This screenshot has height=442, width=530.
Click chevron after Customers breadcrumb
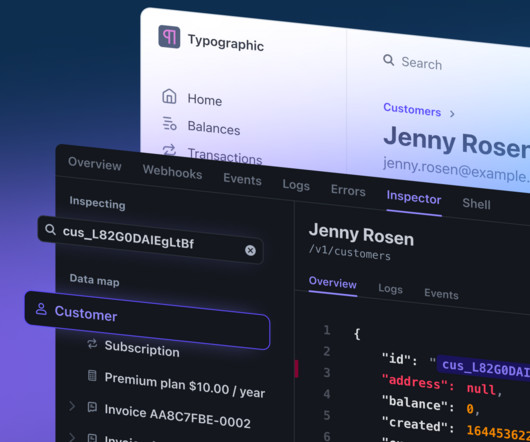pos(452,114)
